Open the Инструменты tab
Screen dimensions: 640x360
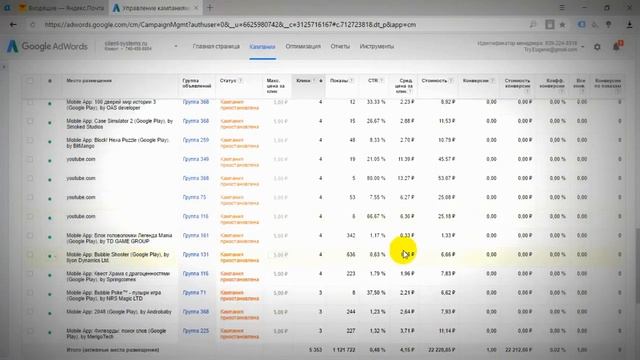pos(376,47)
